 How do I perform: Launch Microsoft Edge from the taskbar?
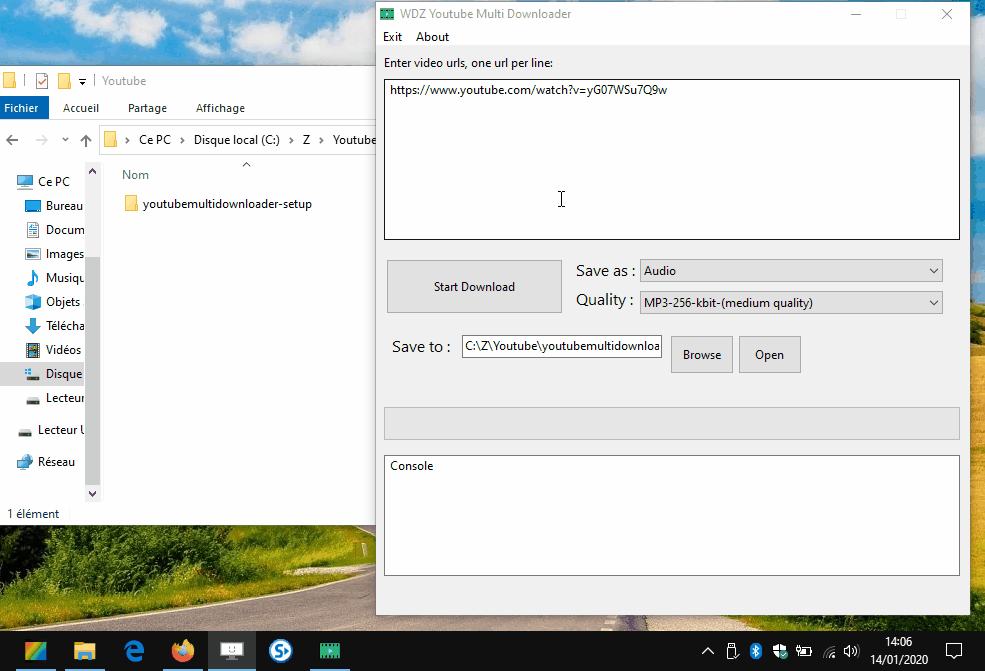(x=134, y=651)
